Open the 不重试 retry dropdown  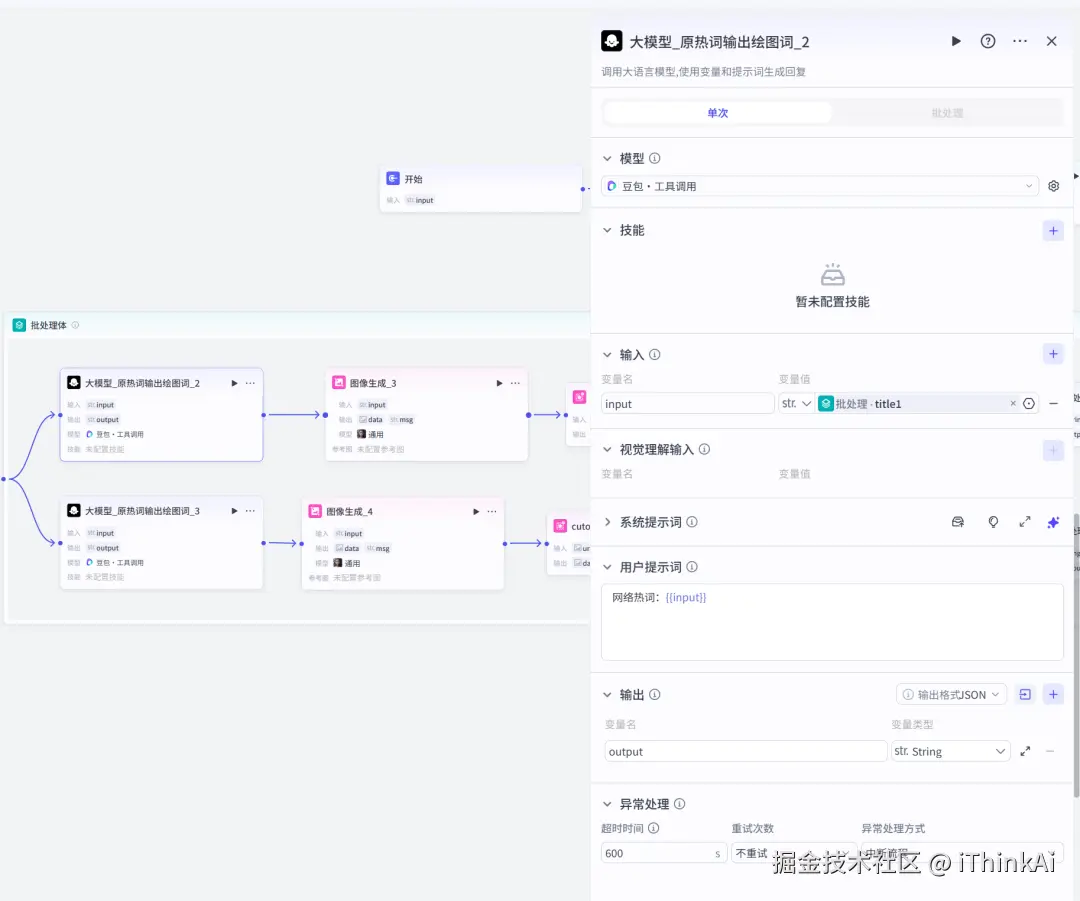[793, 853]
